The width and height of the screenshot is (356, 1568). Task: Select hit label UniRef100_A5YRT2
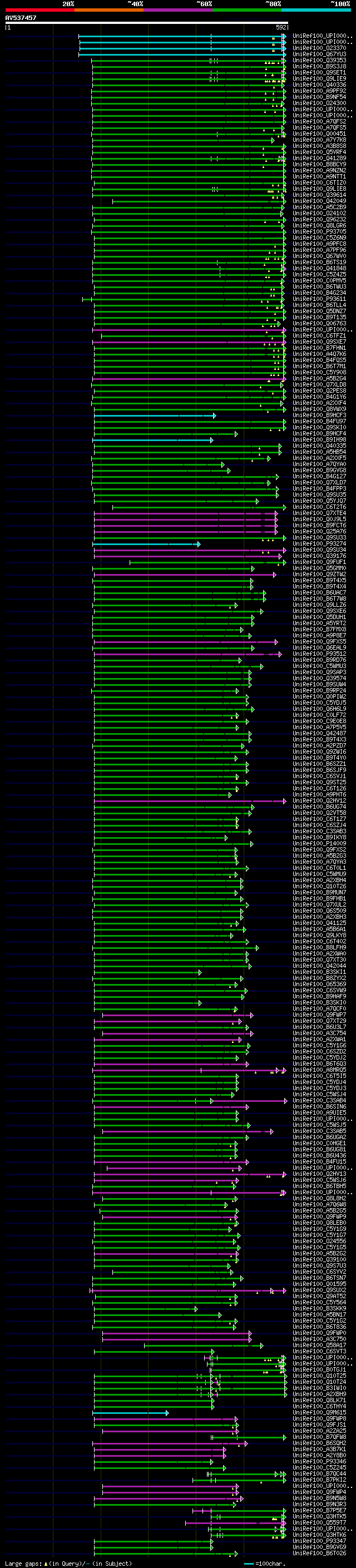pos(319,624)
